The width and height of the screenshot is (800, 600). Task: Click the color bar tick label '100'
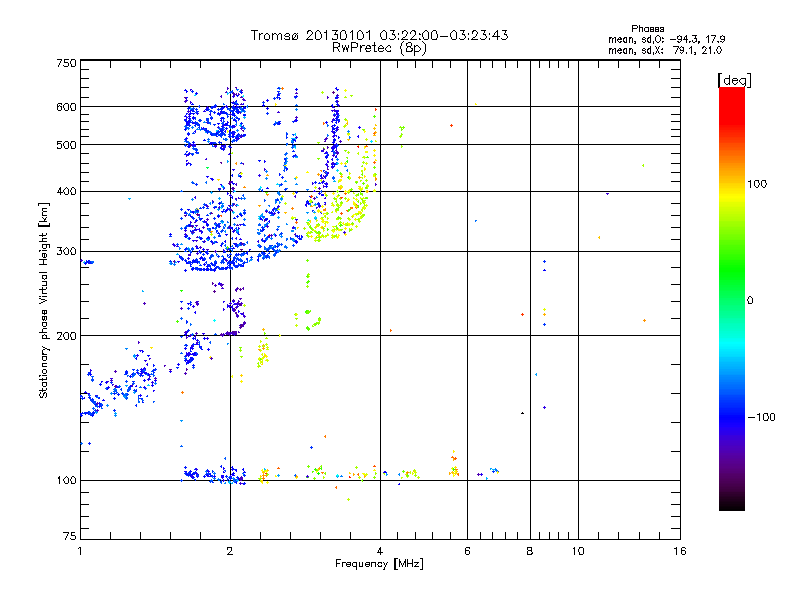click(757, 184)
